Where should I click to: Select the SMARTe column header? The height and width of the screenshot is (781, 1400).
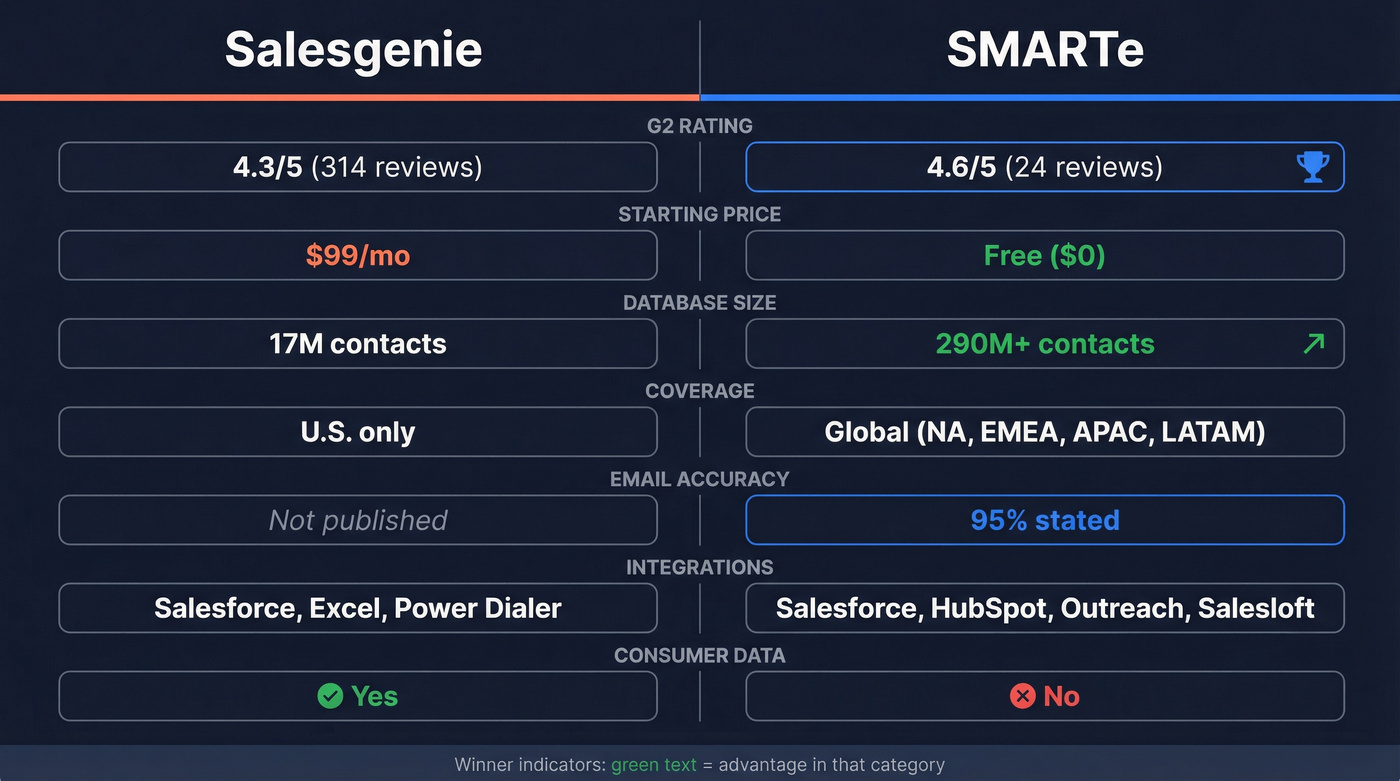[x=1045, y=48]
